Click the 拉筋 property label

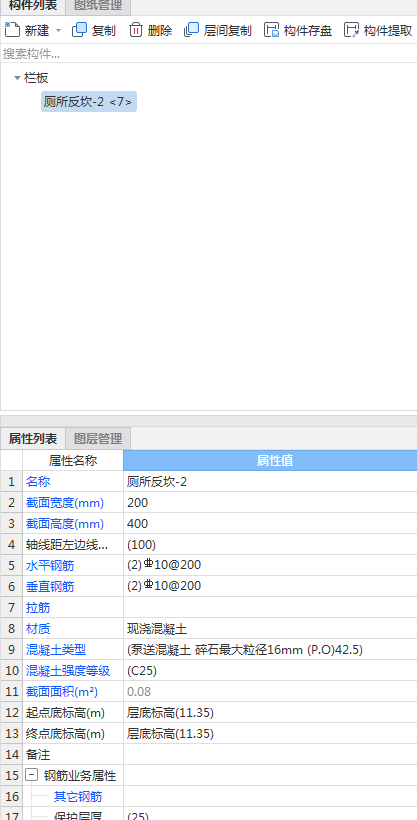click(x=38, y=607)
